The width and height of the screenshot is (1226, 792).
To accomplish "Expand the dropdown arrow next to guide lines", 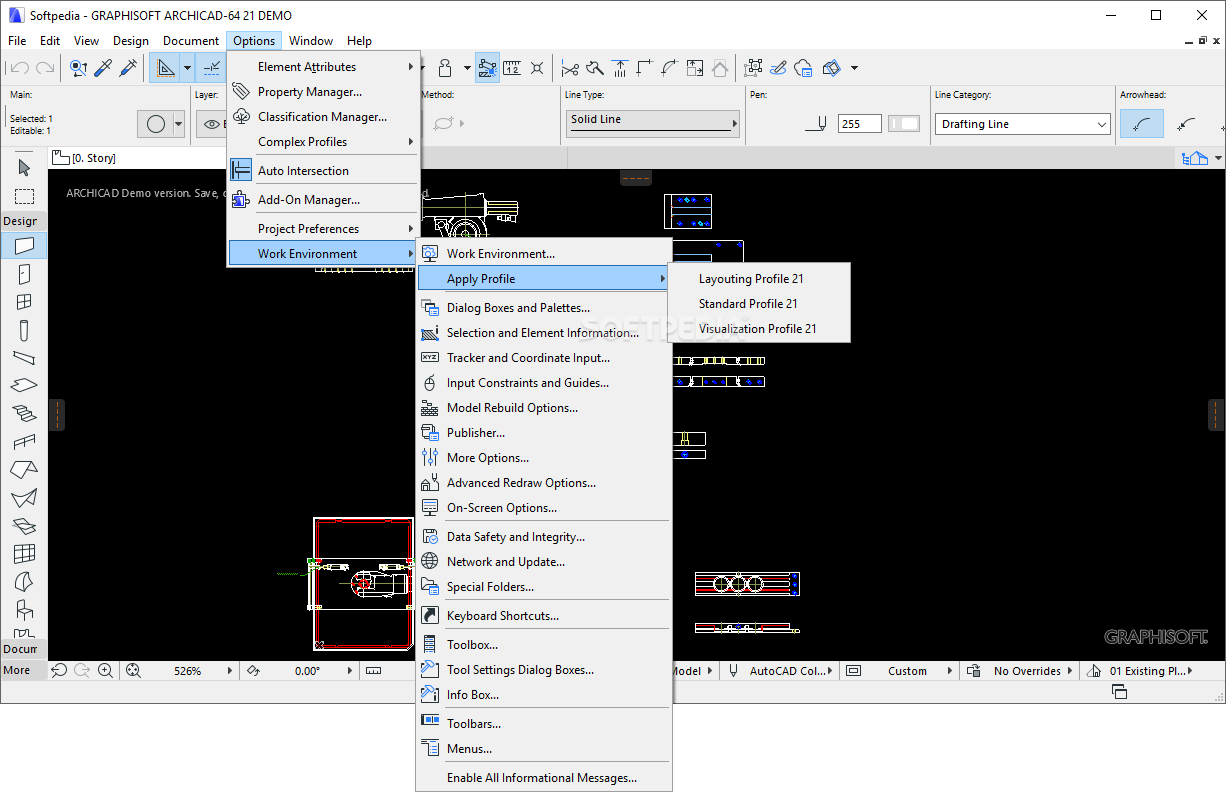I will click(187, 68).
